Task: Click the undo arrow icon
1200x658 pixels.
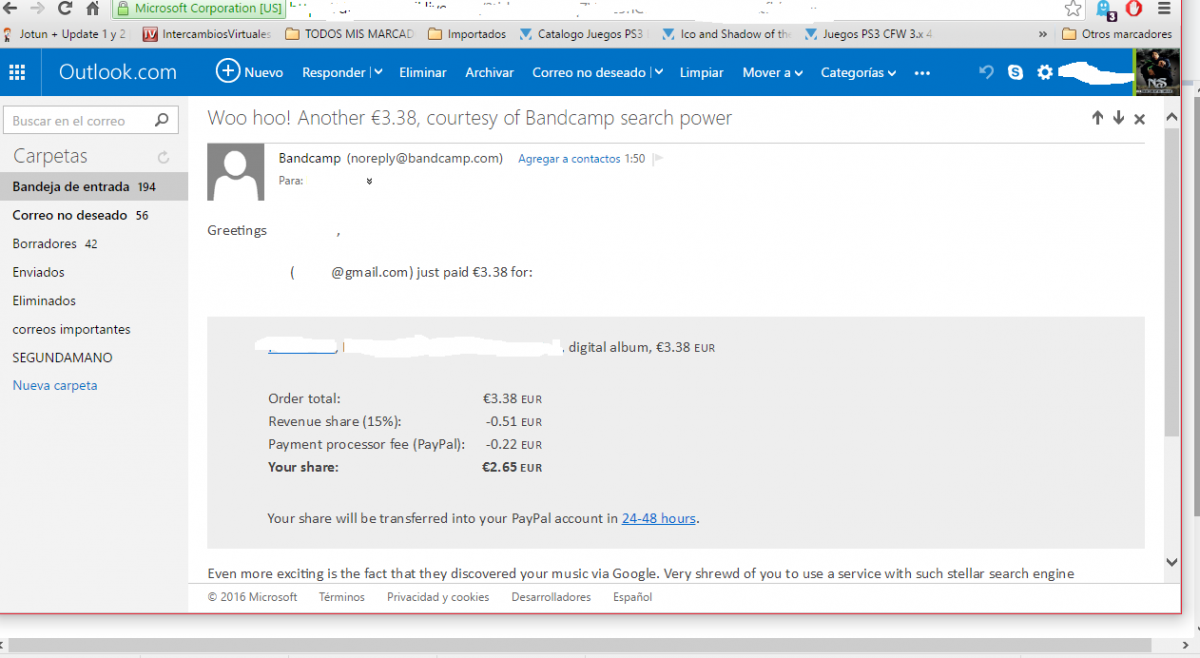Action: pos(987,72)
